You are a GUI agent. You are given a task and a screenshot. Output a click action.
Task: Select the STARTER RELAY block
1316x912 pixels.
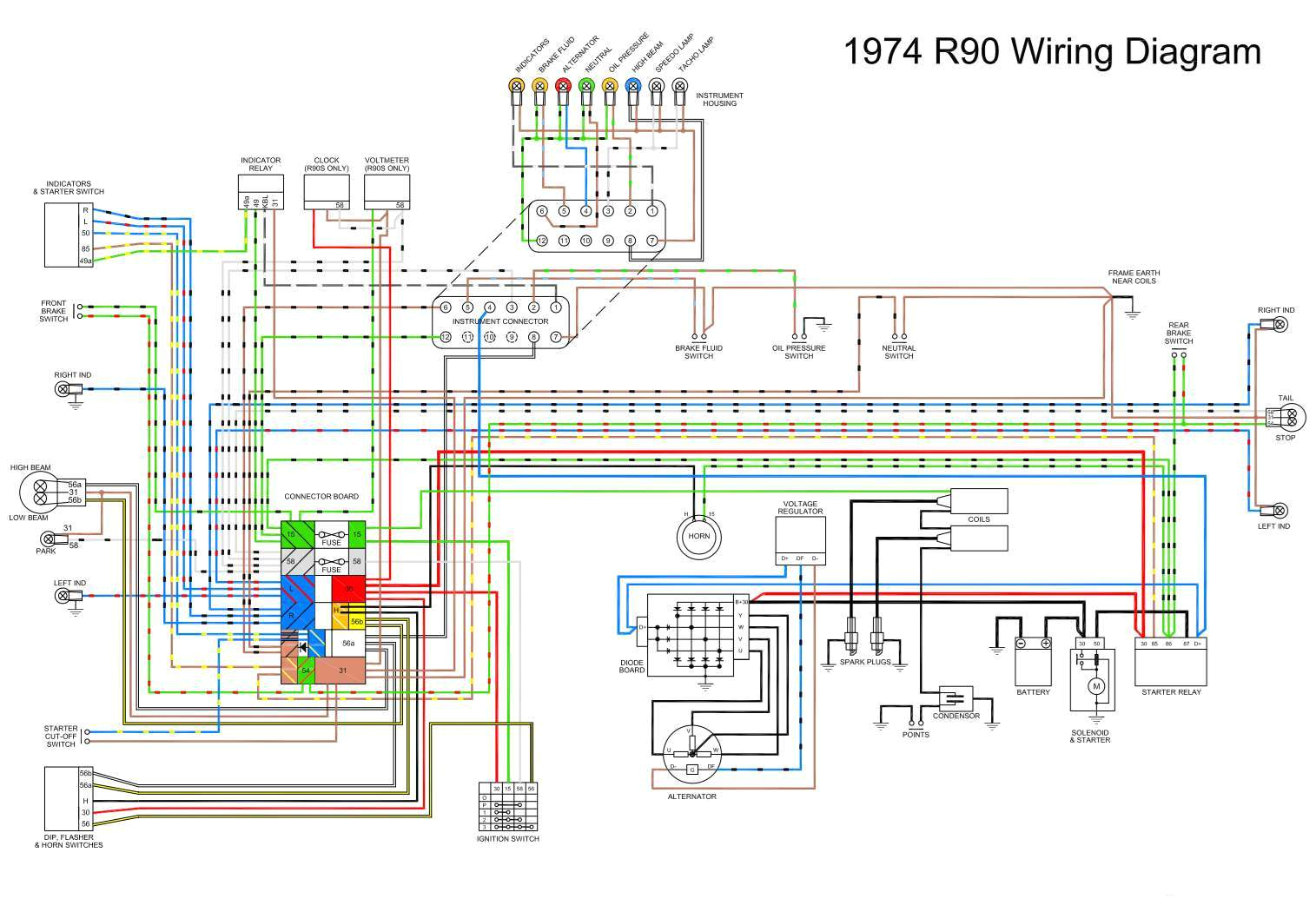point(1173,664)
